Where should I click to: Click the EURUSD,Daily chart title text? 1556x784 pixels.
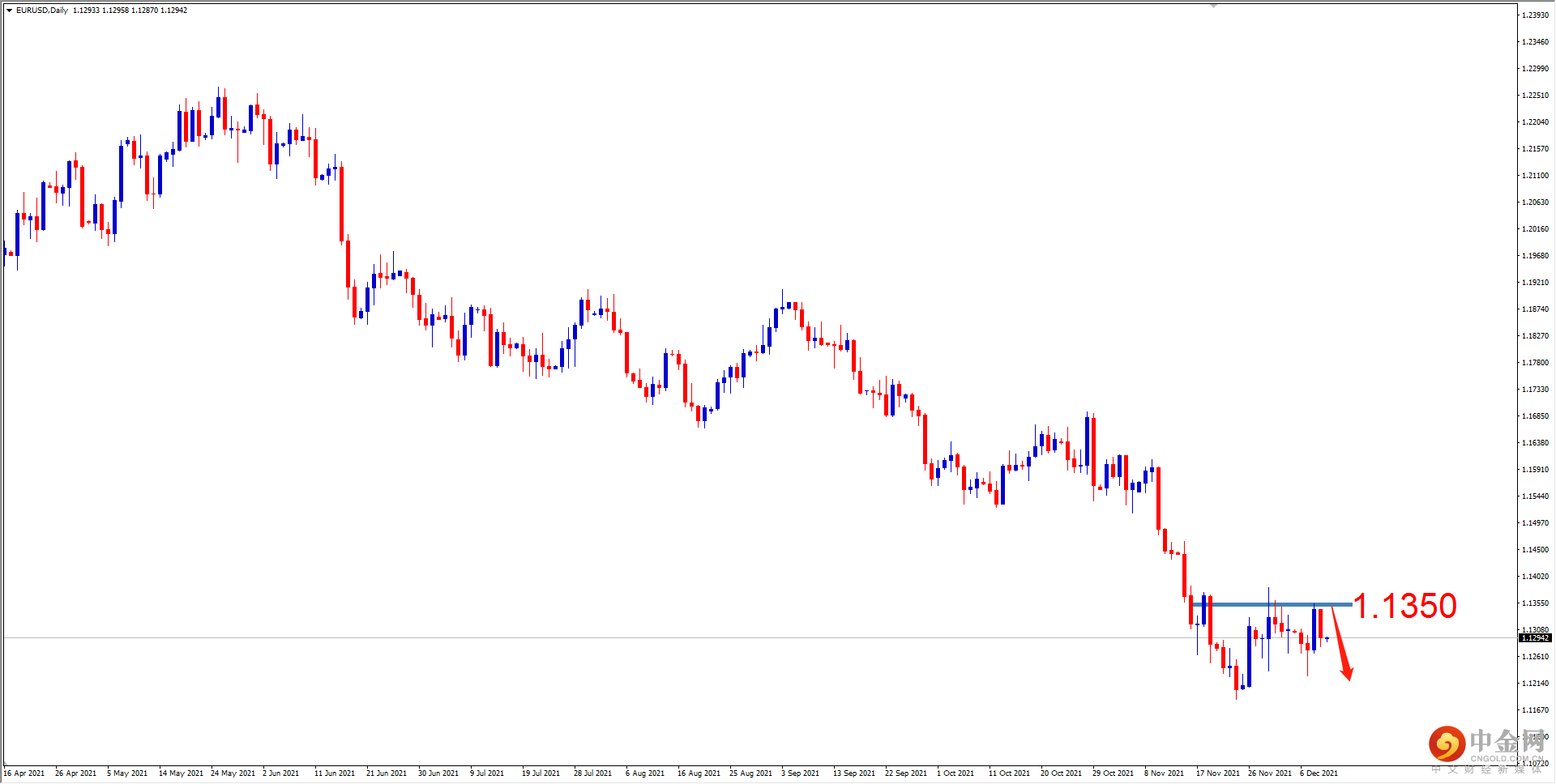click(42, 11)
